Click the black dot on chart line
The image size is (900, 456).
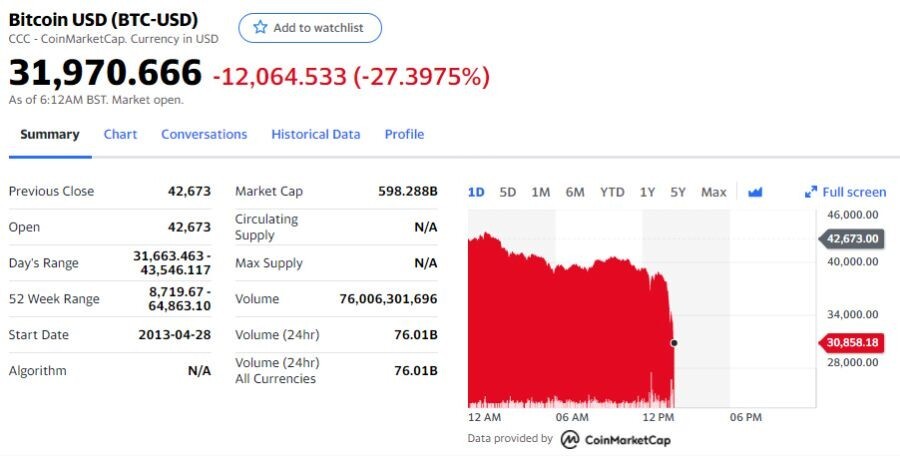[x=674, y=343]
